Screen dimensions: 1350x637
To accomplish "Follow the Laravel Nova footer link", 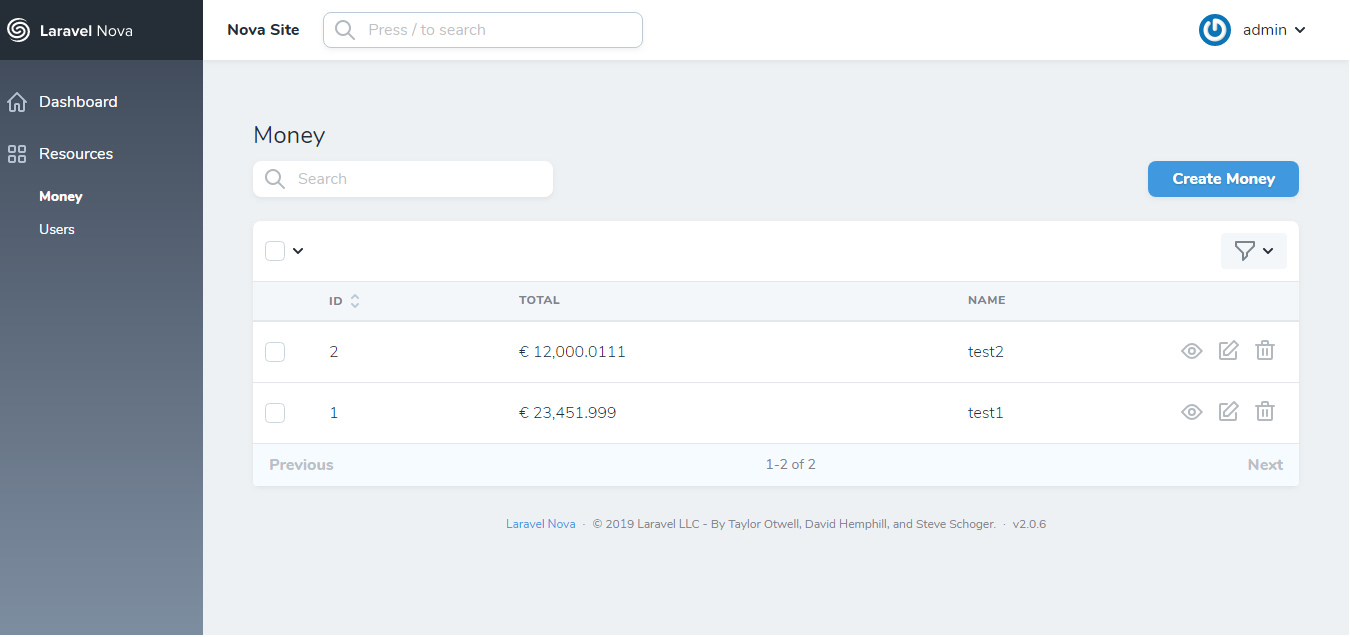I will (x=540, y=524).
